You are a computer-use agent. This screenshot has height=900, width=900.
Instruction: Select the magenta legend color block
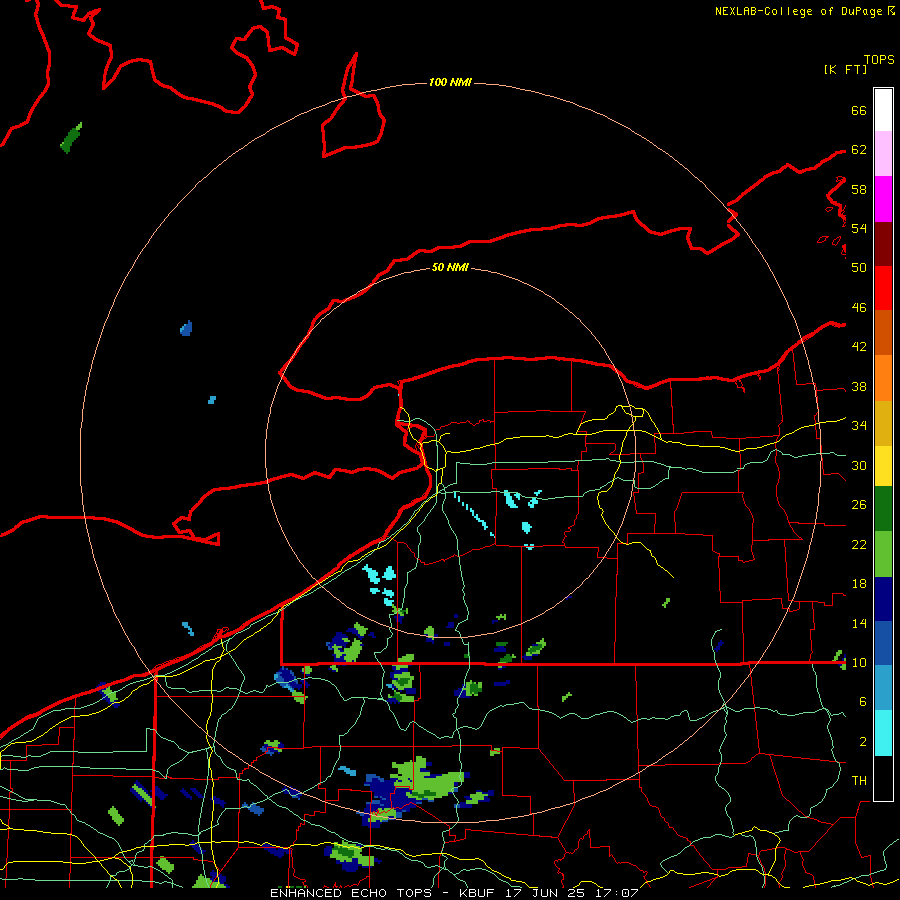[x=883, y=199]
